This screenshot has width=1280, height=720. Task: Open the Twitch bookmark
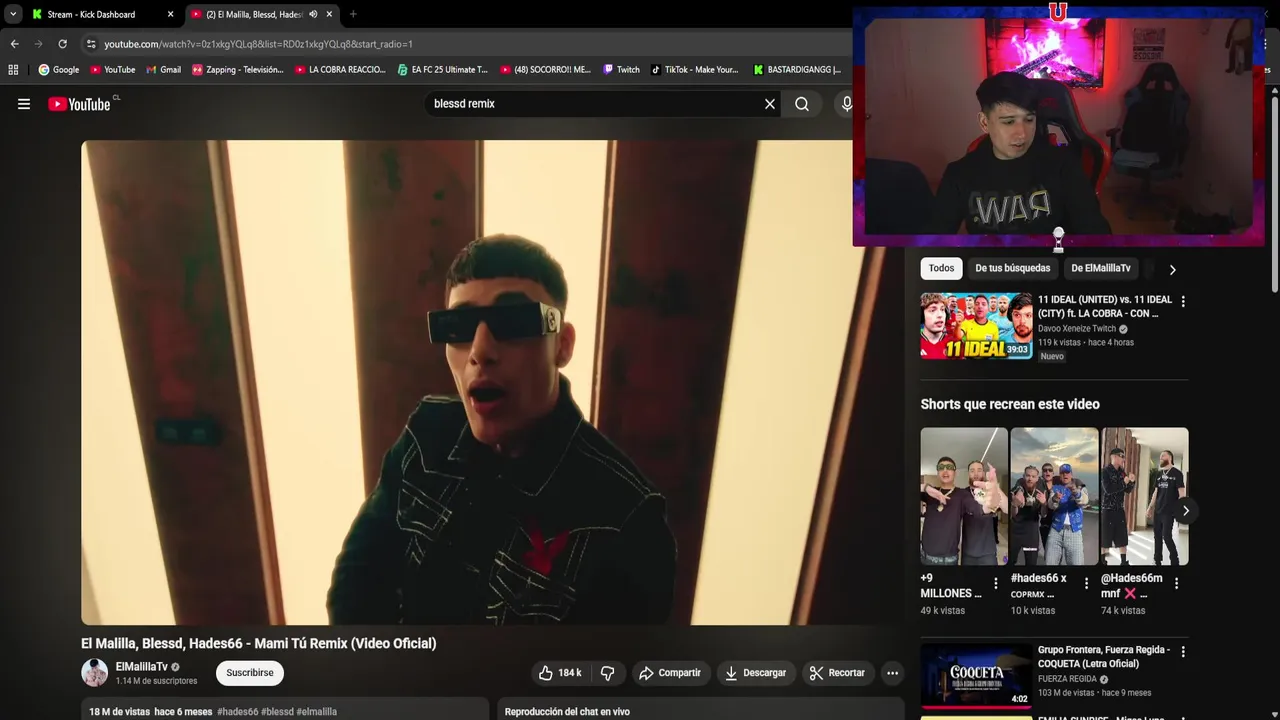(x=621, y=70)
